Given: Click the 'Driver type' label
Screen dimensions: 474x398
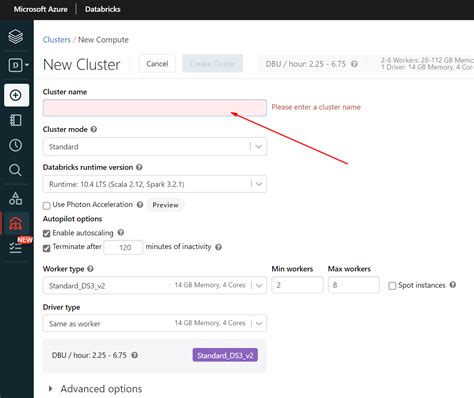Looking at the screenshot, I should 61,307.
